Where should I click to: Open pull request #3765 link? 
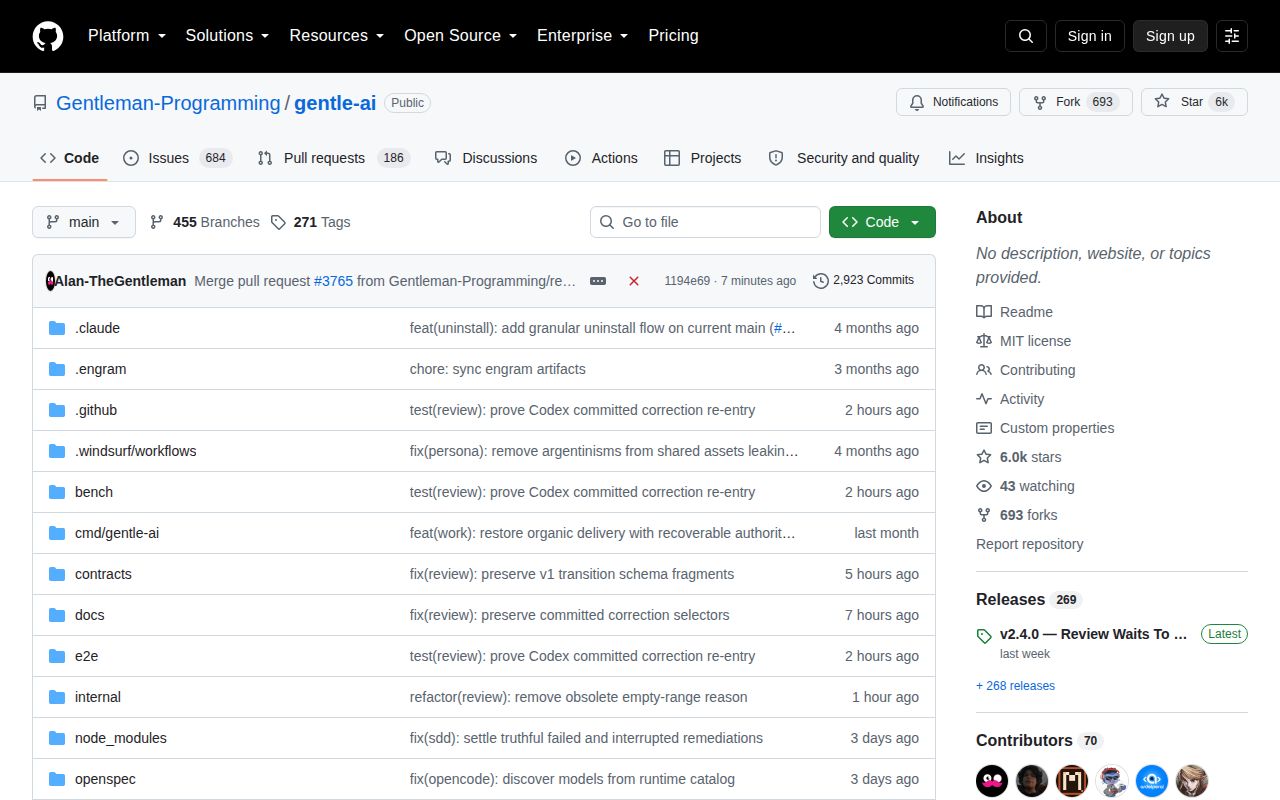[333, 281]
